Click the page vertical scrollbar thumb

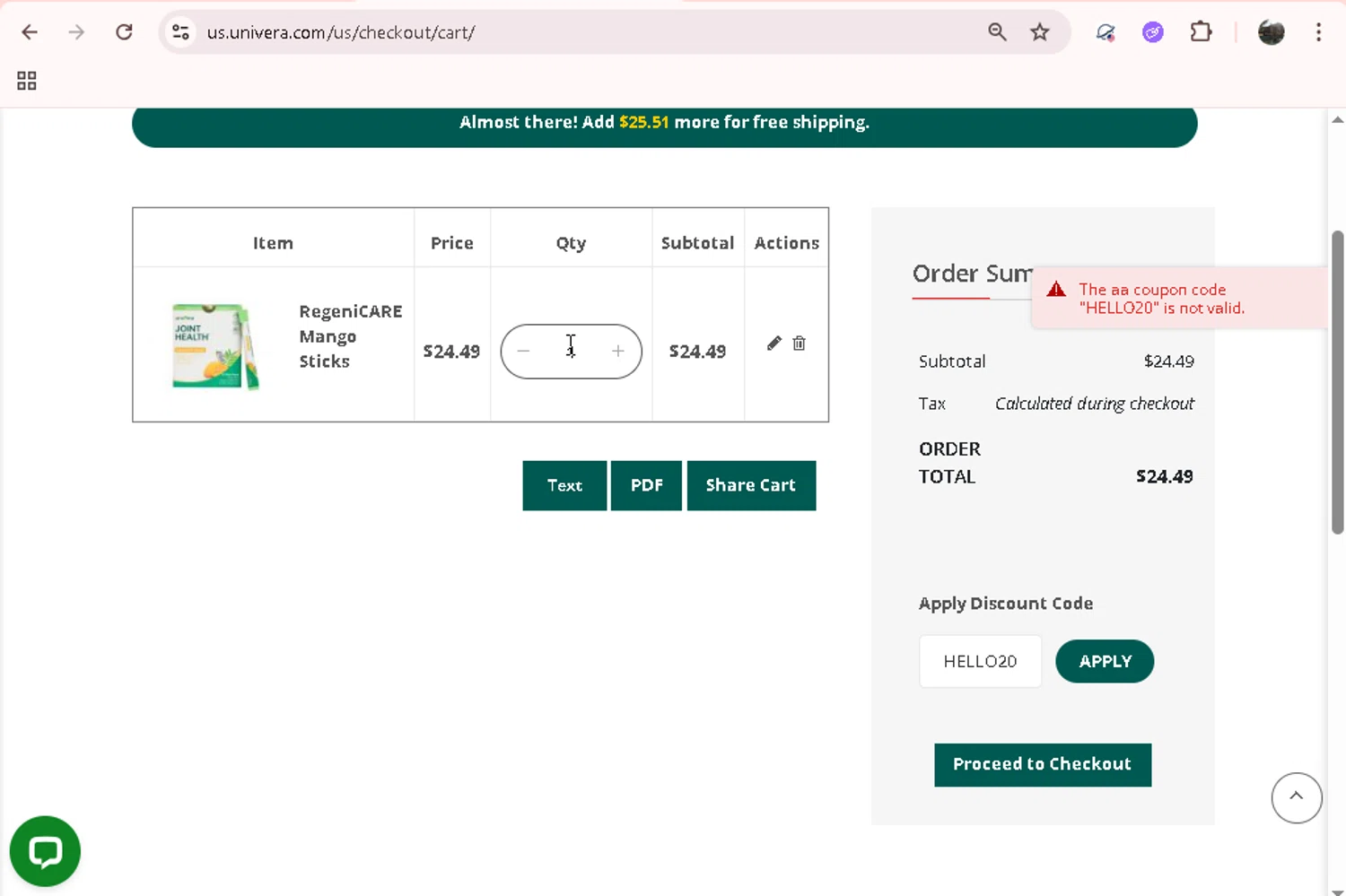click(x=1338, y=383)
